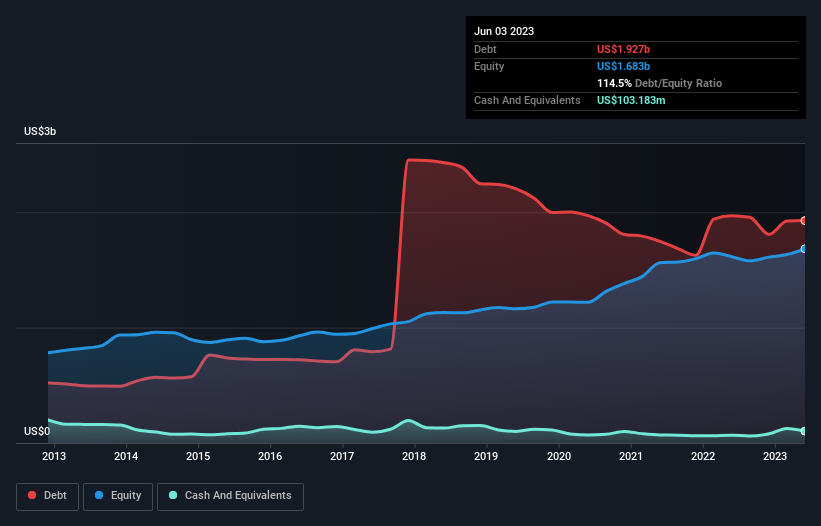Viewport: 821px width, 526px height.
Task: Click the US$1.683b equity value
Action: pos(623,66)
